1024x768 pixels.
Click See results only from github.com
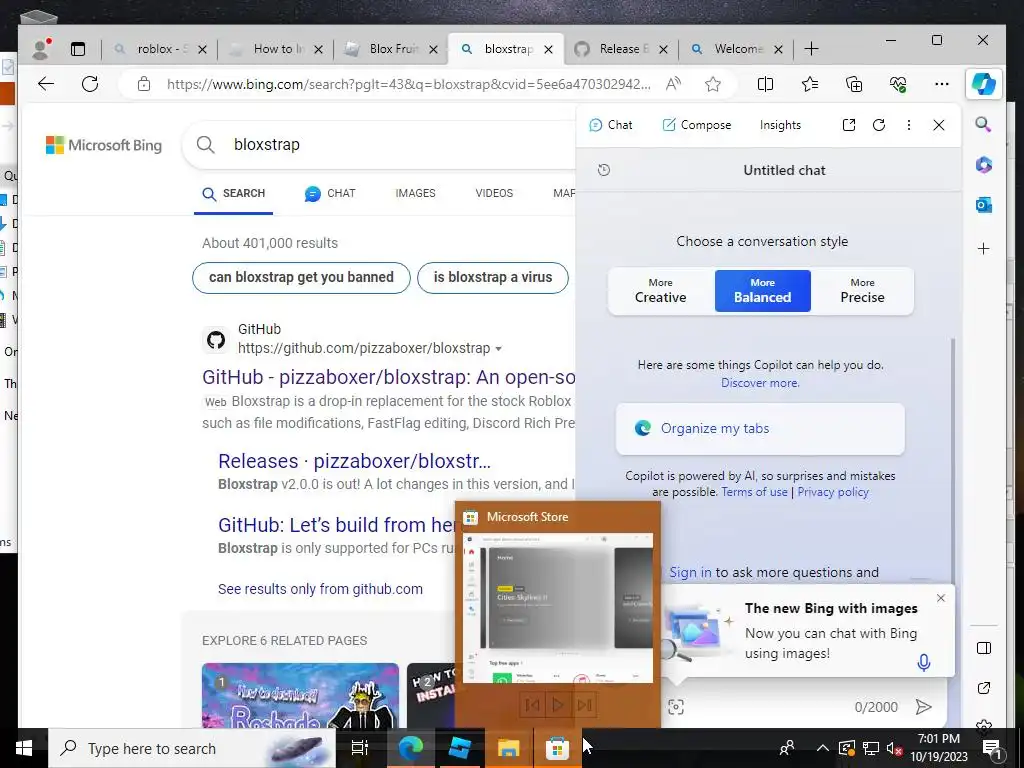point(320,589)
